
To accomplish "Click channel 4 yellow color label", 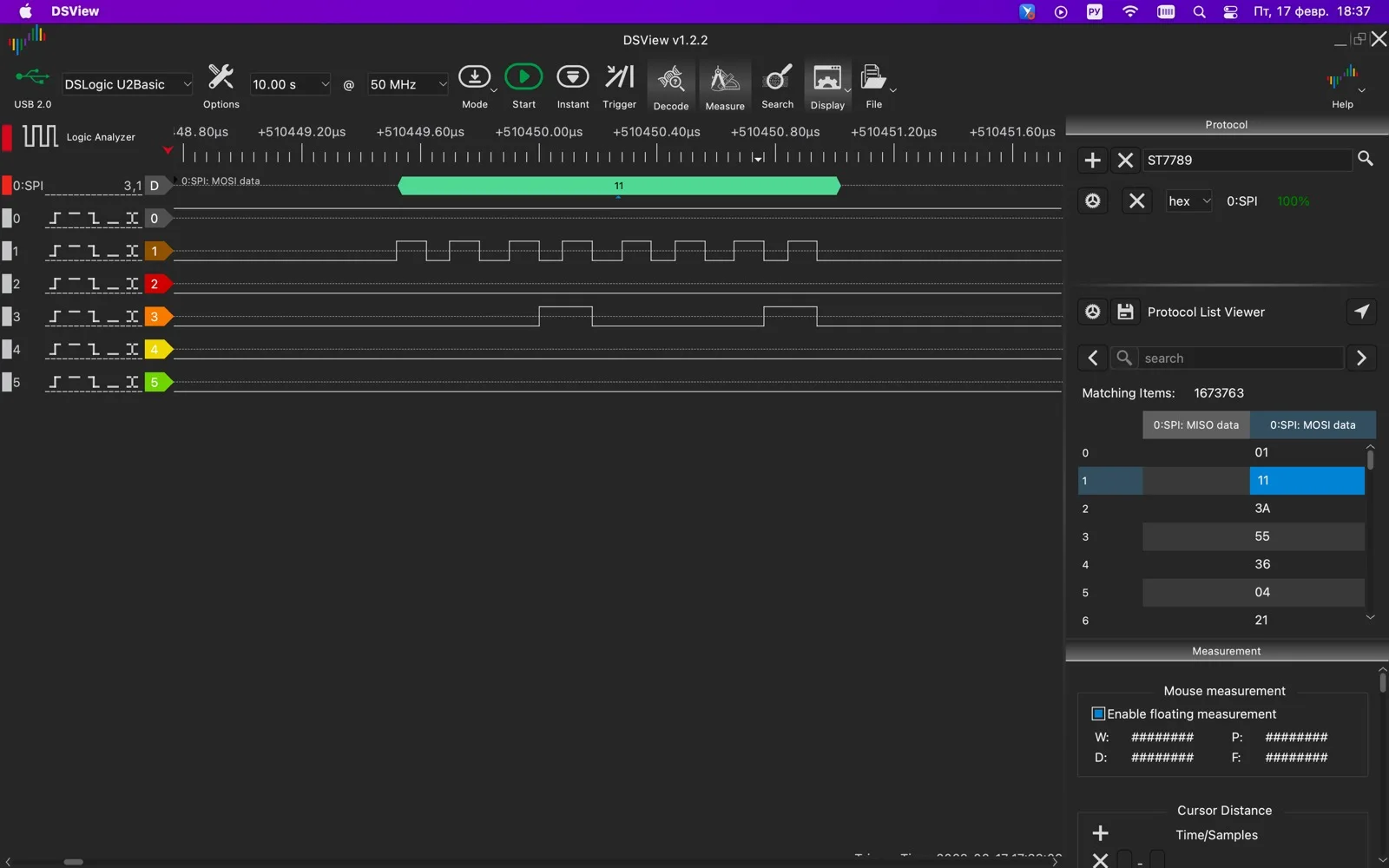I will click(157, 350).
